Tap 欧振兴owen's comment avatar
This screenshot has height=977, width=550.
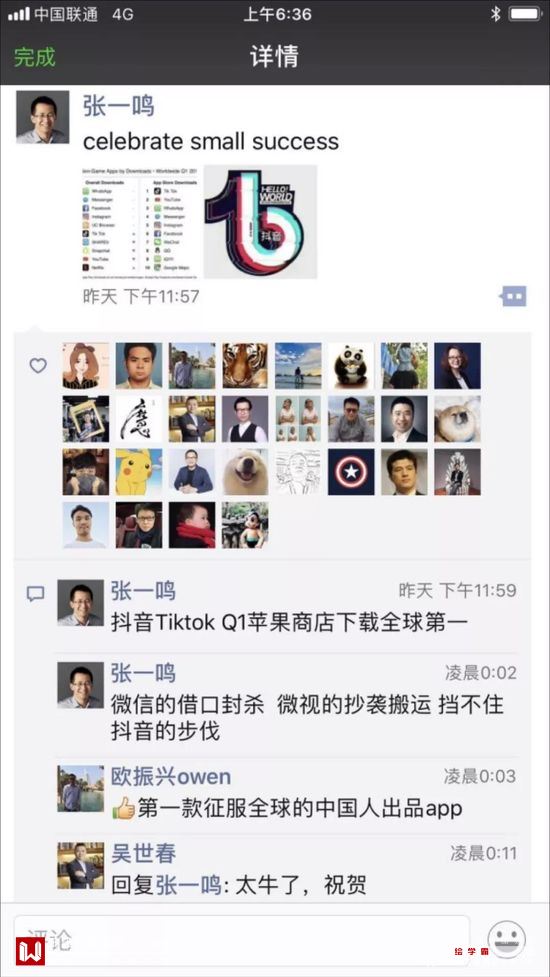pyautogui.click(x=81, y=789)
